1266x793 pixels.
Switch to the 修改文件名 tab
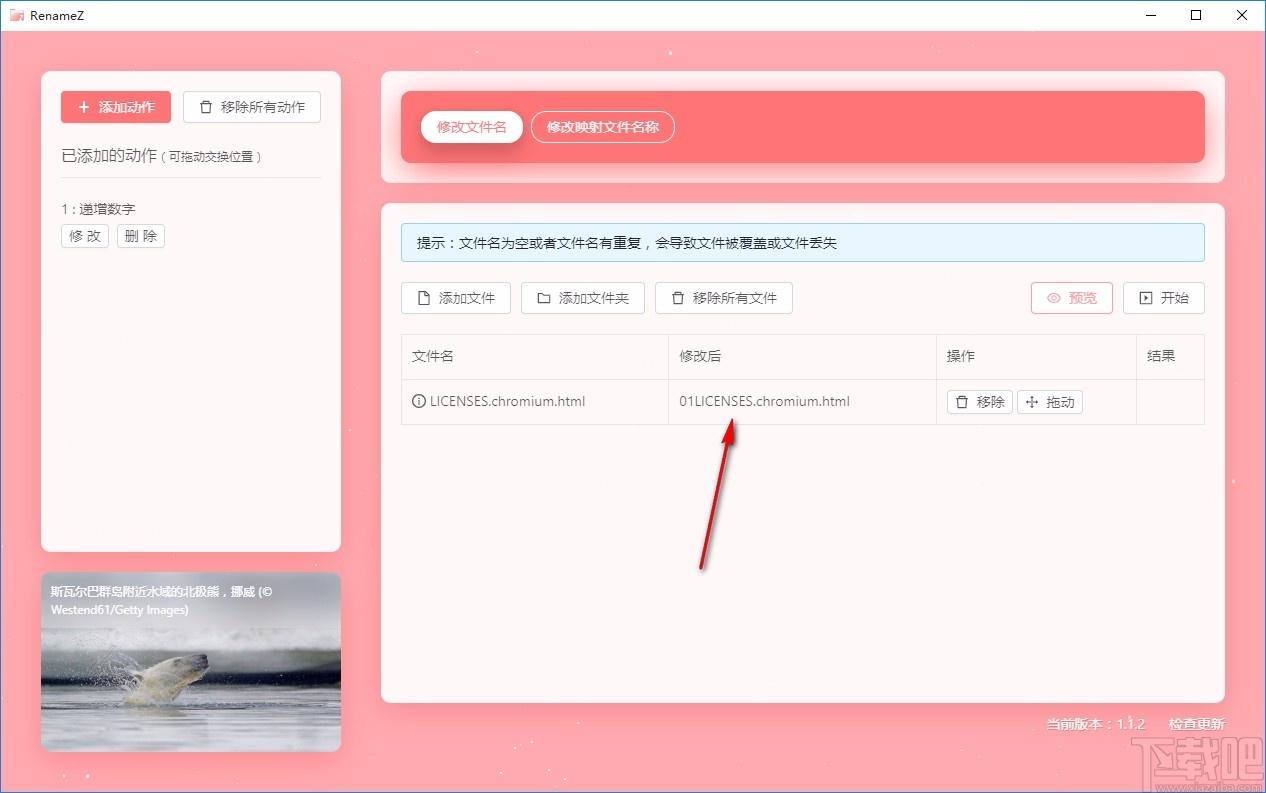point(472,127)
